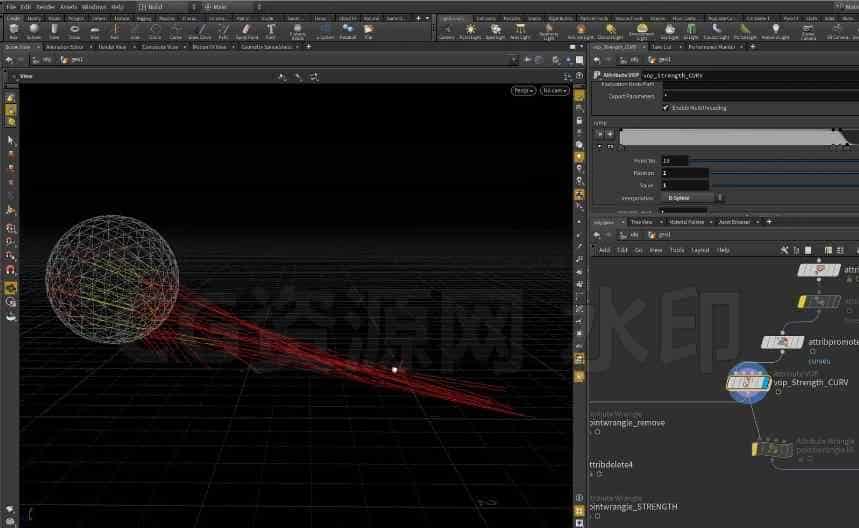Screen dimensions: 859x528
Task: Select the Box shelf tool
Action: [14, 31]
